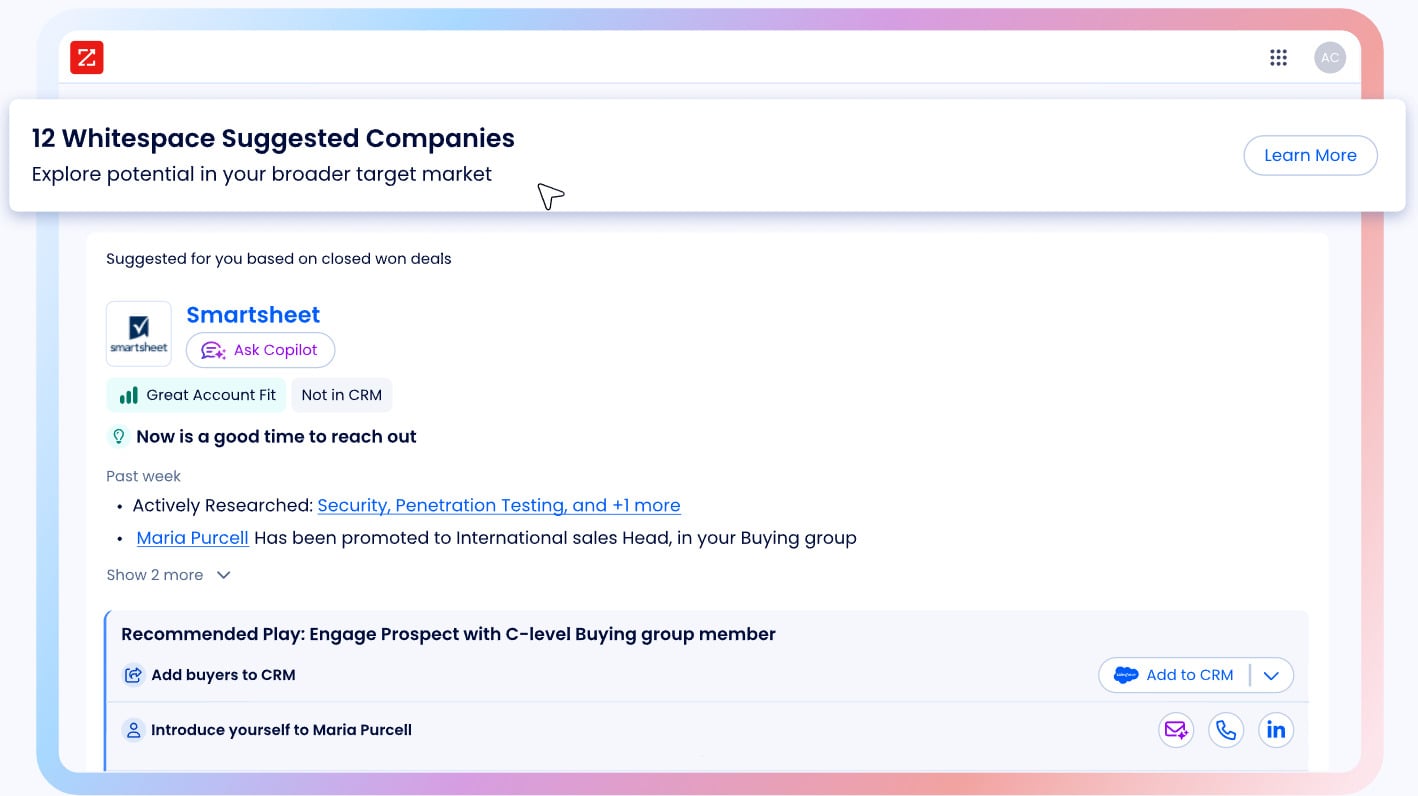The image size is (1418, 796).
Task: Click the email icon for Maria Purcell
Action: [1176, 730]
